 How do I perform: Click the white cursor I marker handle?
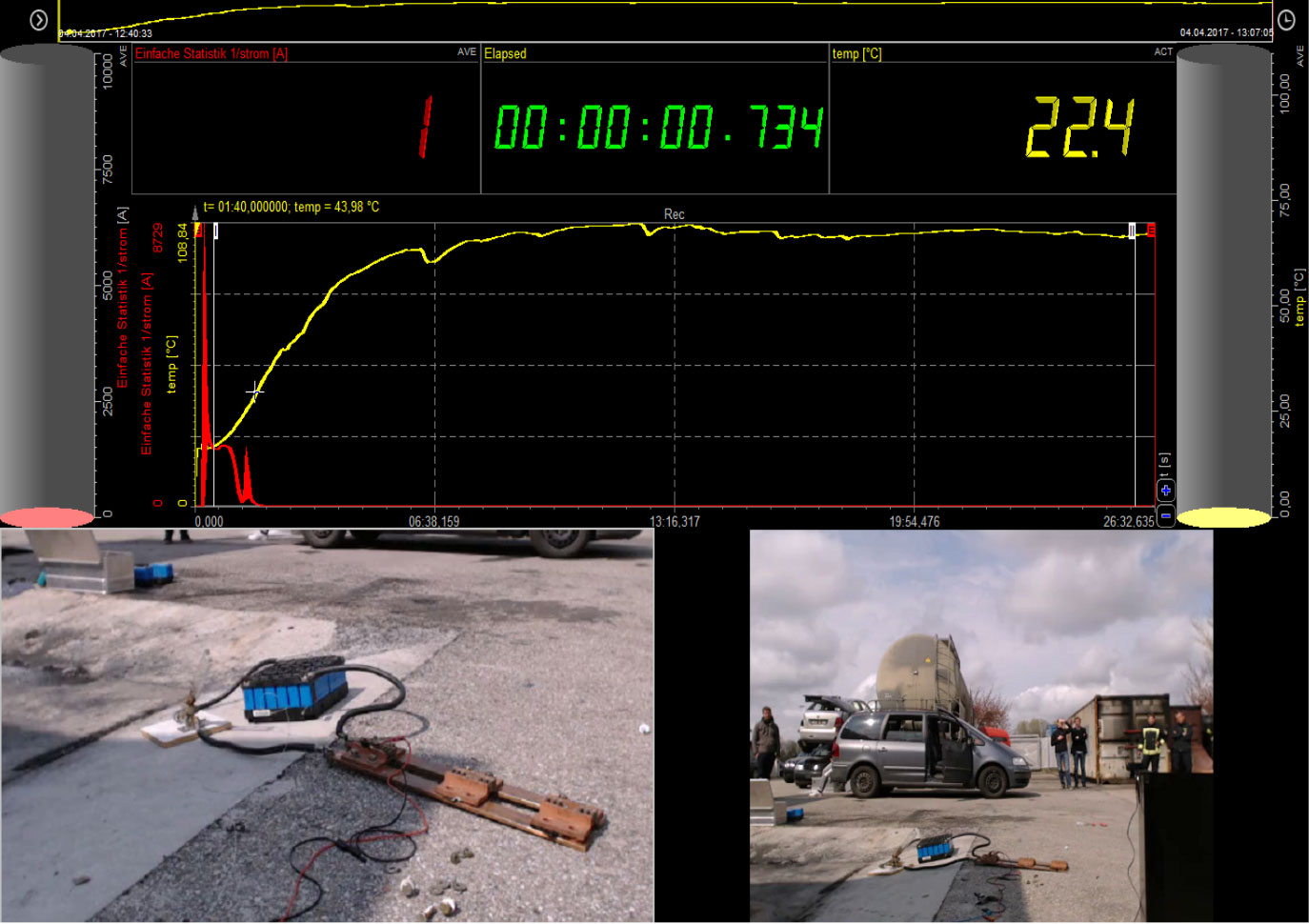215,231
